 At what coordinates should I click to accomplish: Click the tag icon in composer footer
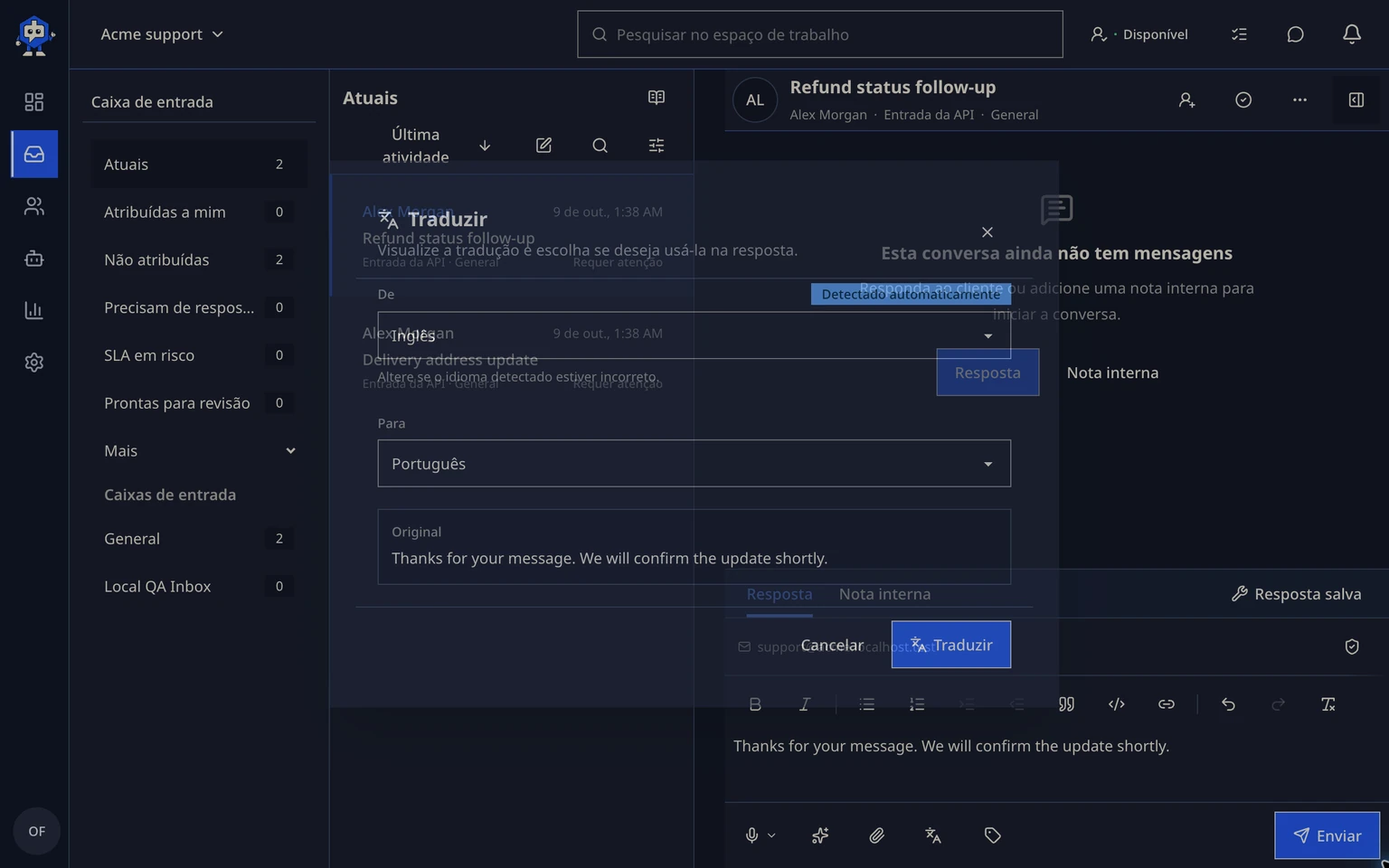tap(992, 835)
